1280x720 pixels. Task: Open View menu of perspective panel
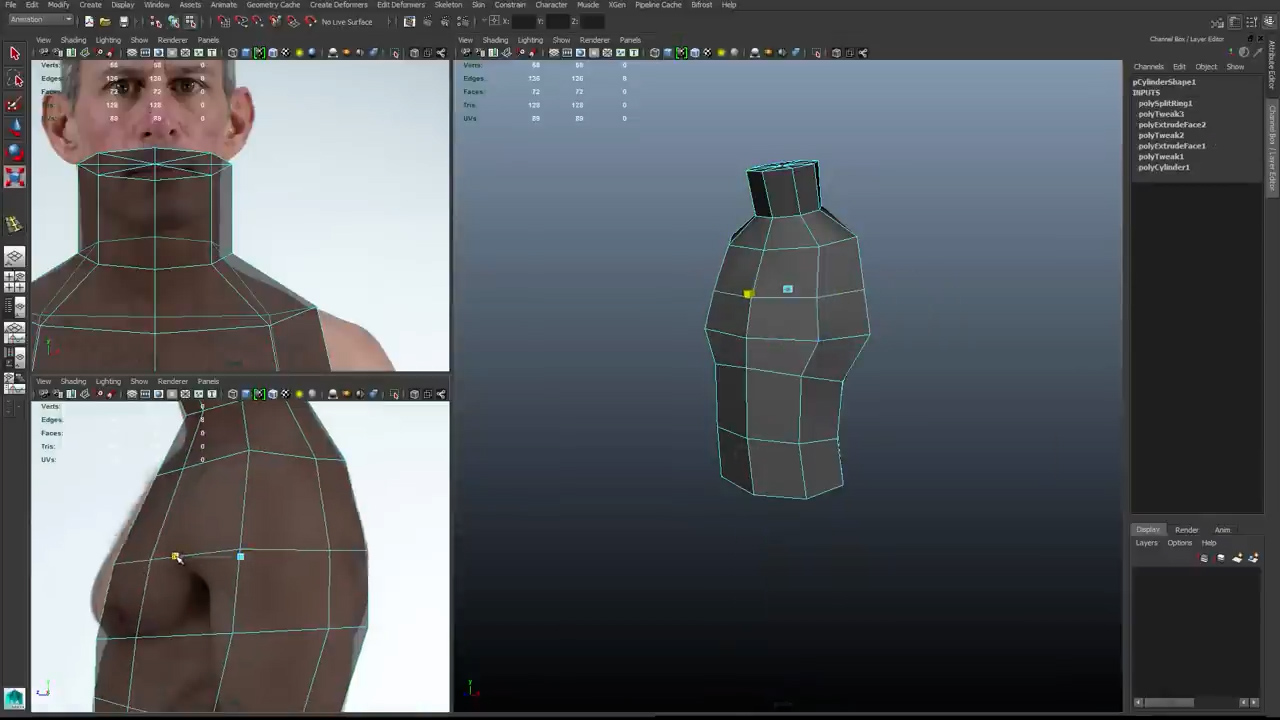point(465,40)
